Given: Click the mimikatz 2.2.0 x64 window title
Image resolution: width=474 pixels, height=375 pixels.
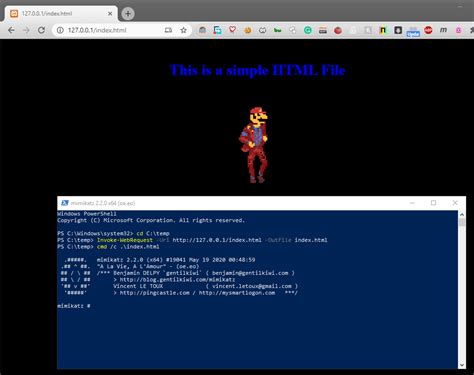Looking at the screenshot, I should coord(103,203).
